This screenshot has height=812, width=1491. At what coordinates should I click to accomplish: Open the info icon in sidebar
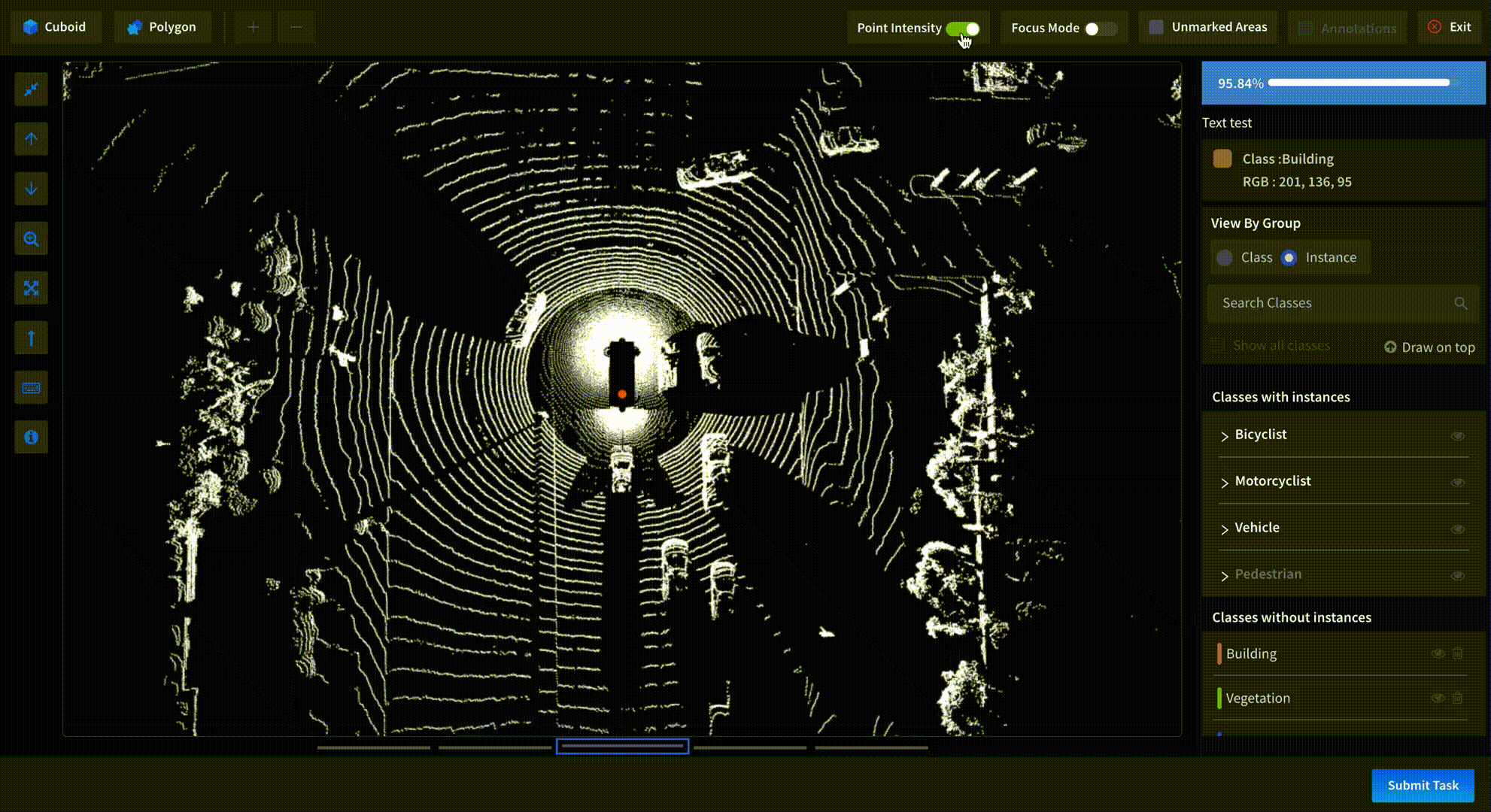click(31, 437)
